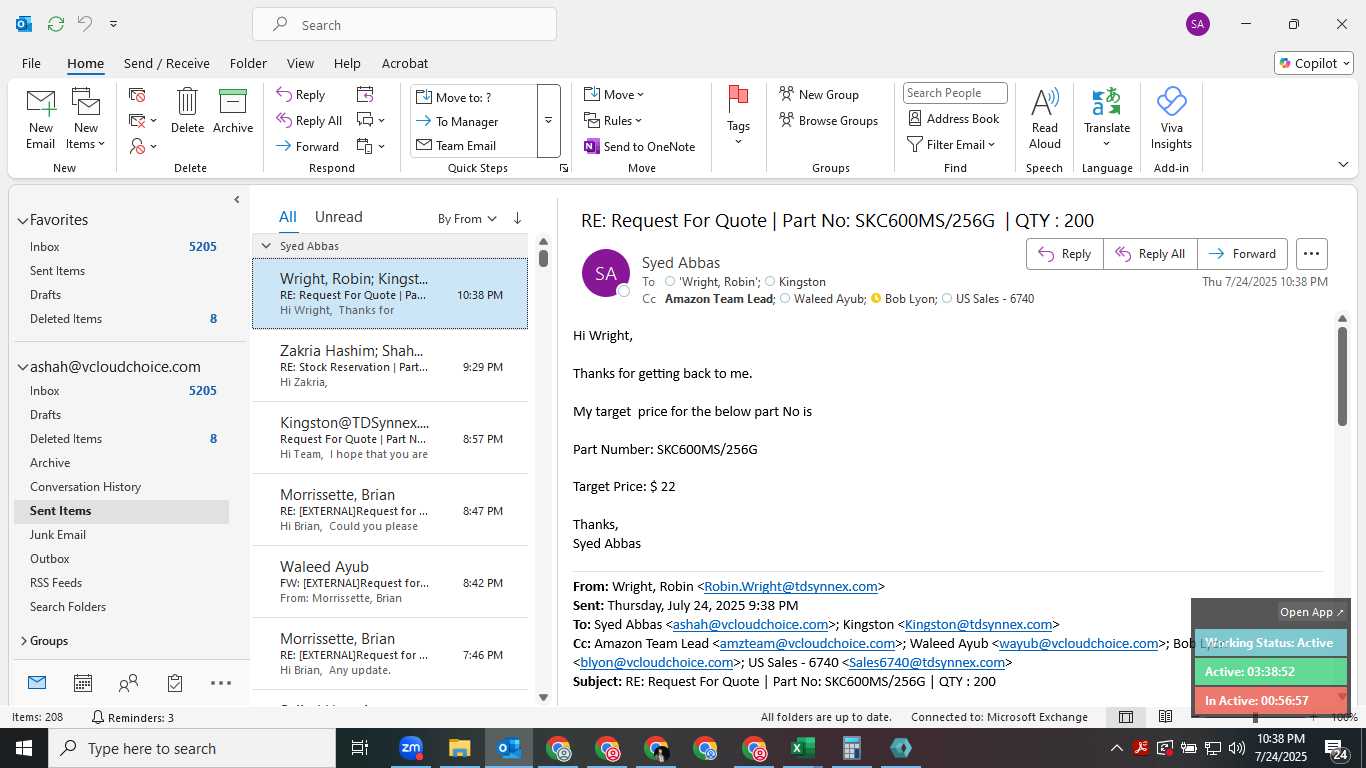Viewport: 1366px width, 768px height.
Task: Reply using the ribbon Reply button
Action: click(301, 95)
